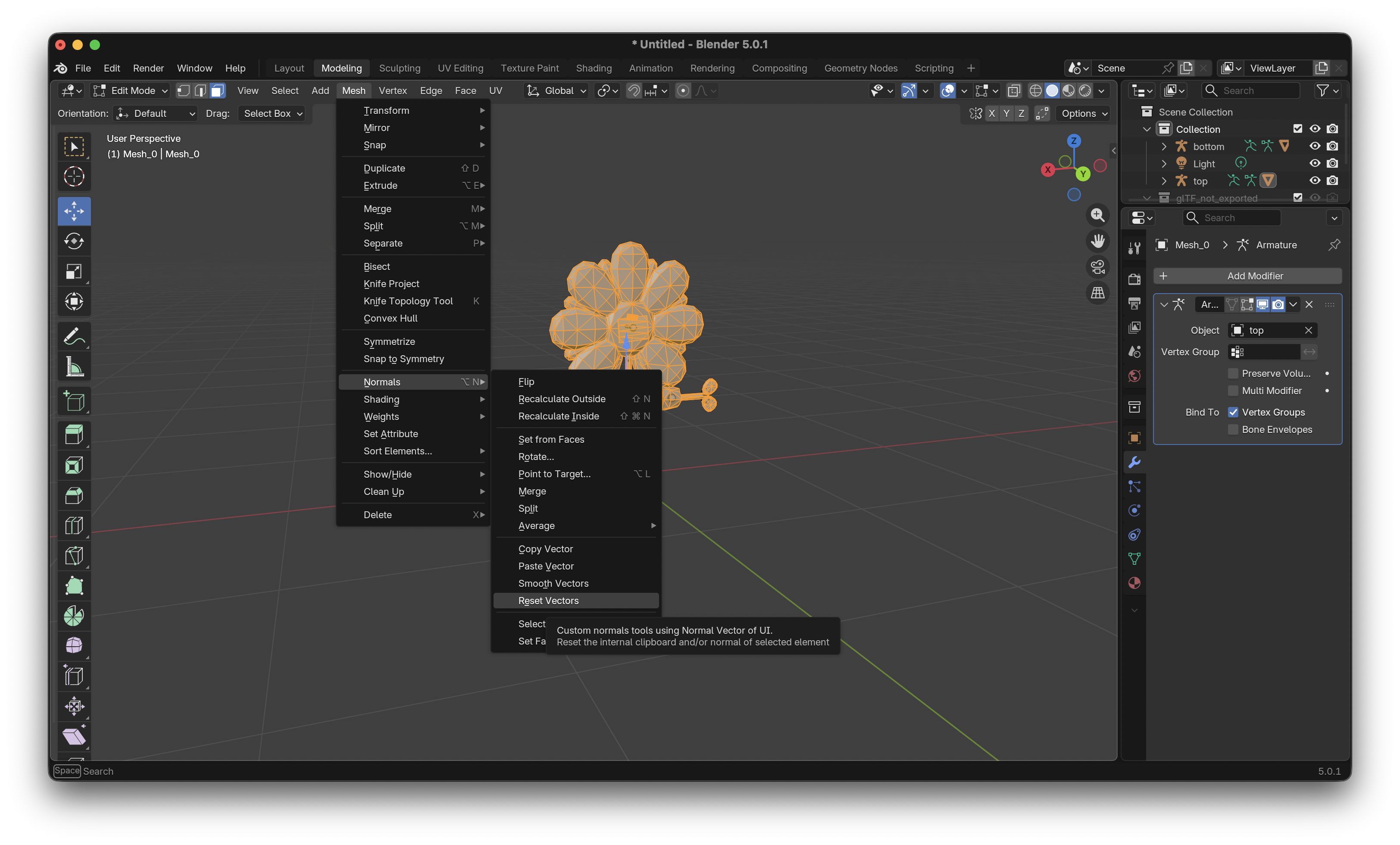Select the Rotate tool
The width and height of the screenshot is (1400, 845).
(x=74, y=241)
